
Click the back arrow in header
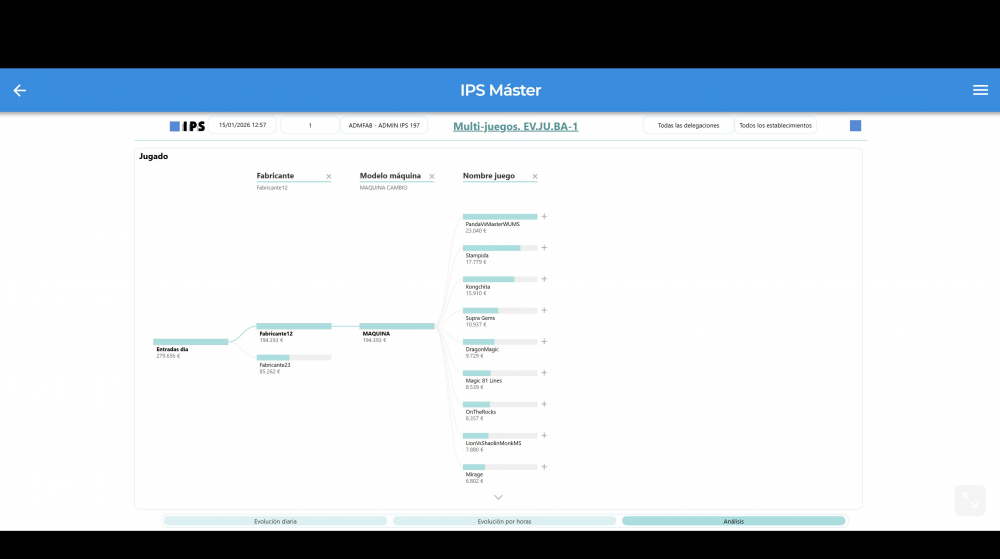tap(19, 90)
